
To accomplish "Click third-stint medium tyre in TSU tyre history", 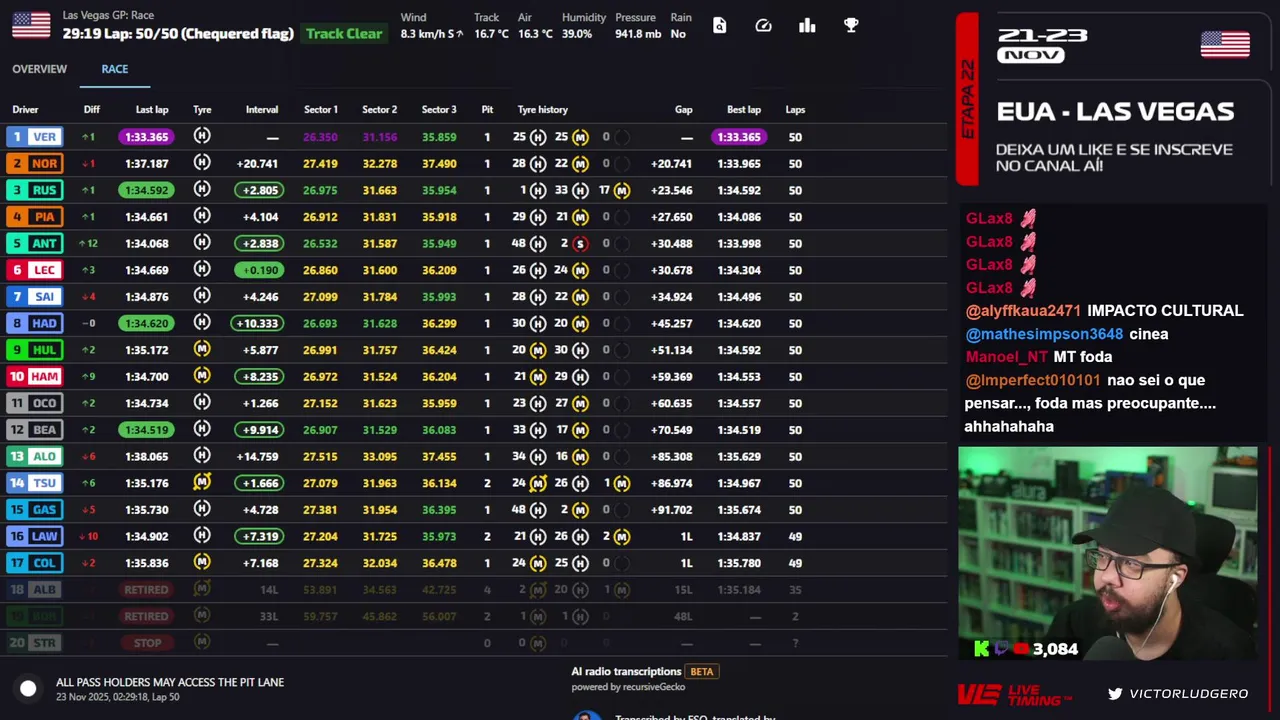I will point(622,483).
